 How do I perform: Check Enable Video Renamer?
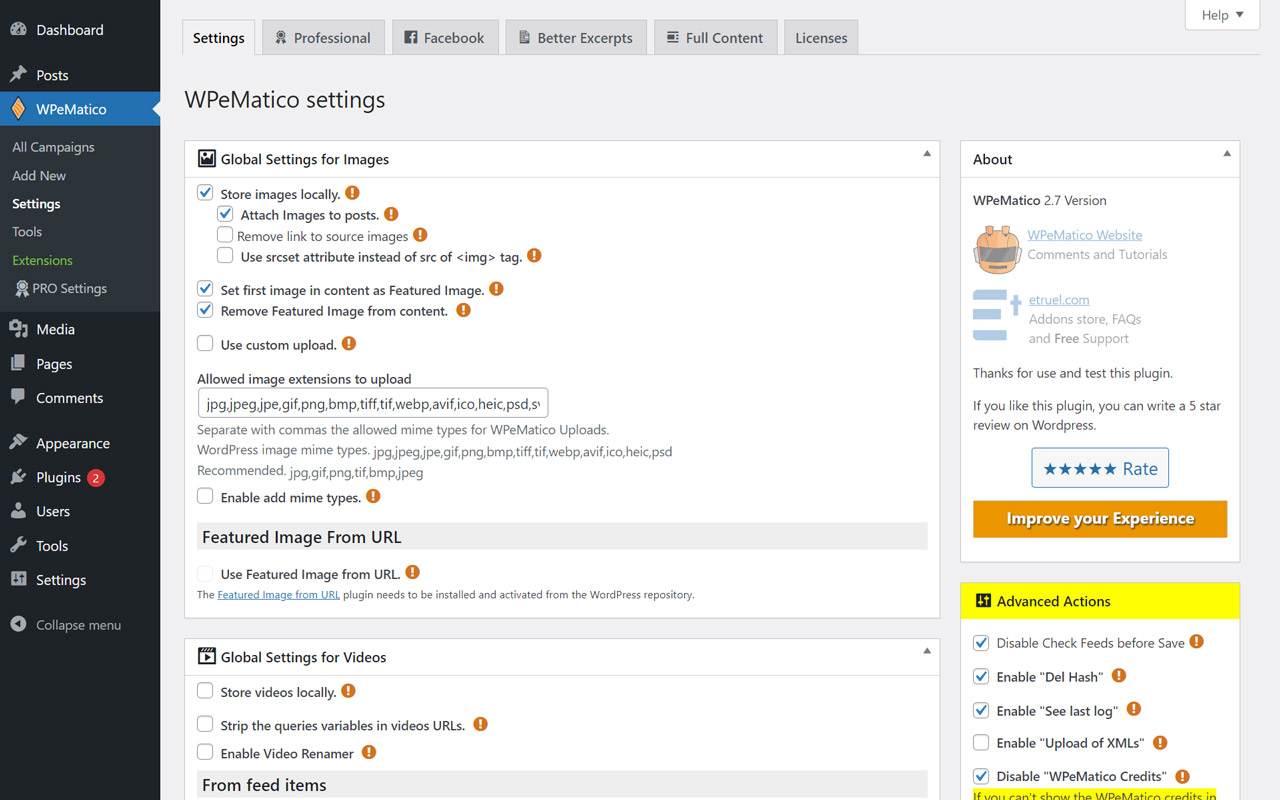tap(205, 752)
